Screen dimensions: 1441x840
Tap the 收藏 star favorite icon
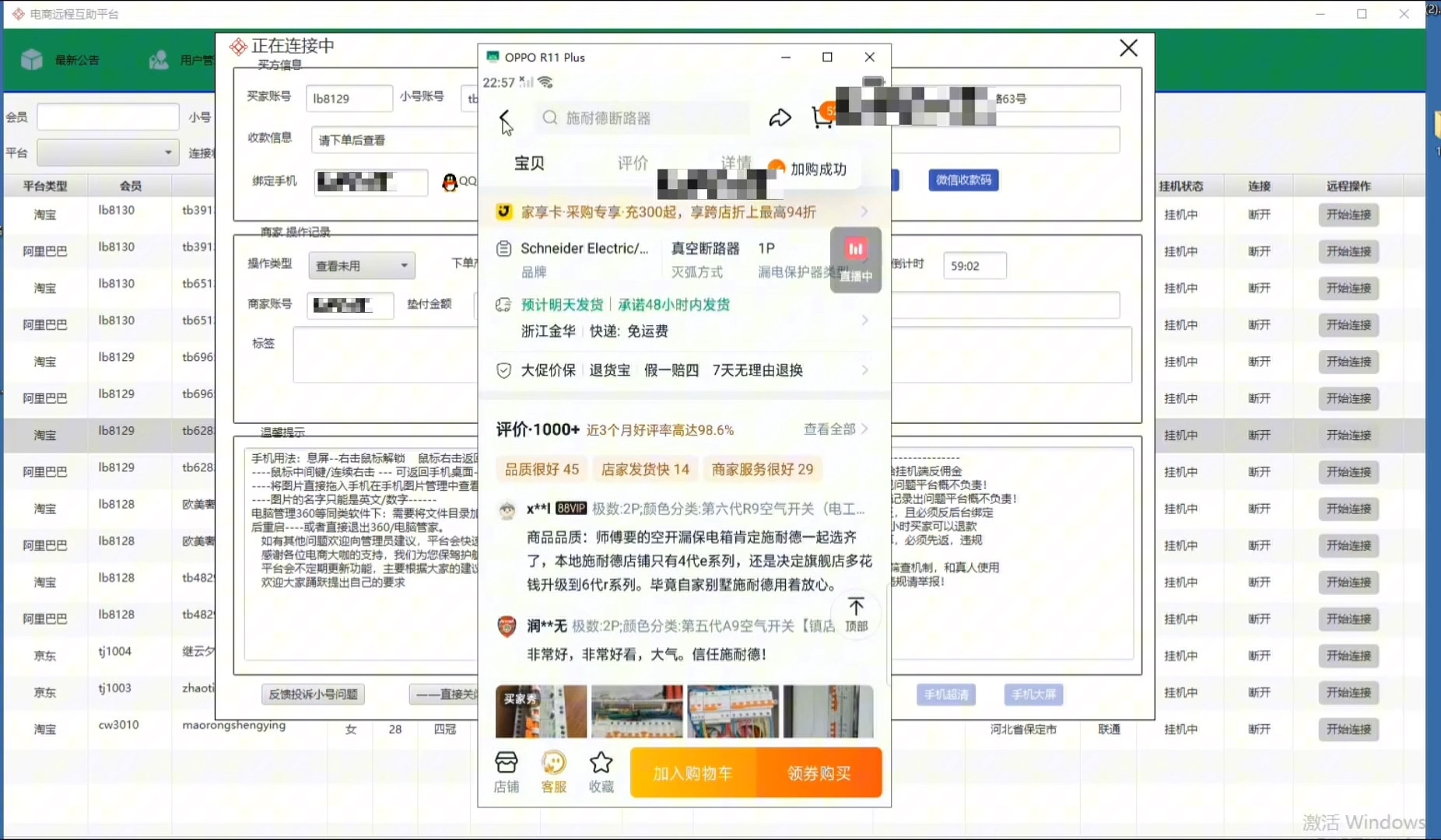point(601,772)
